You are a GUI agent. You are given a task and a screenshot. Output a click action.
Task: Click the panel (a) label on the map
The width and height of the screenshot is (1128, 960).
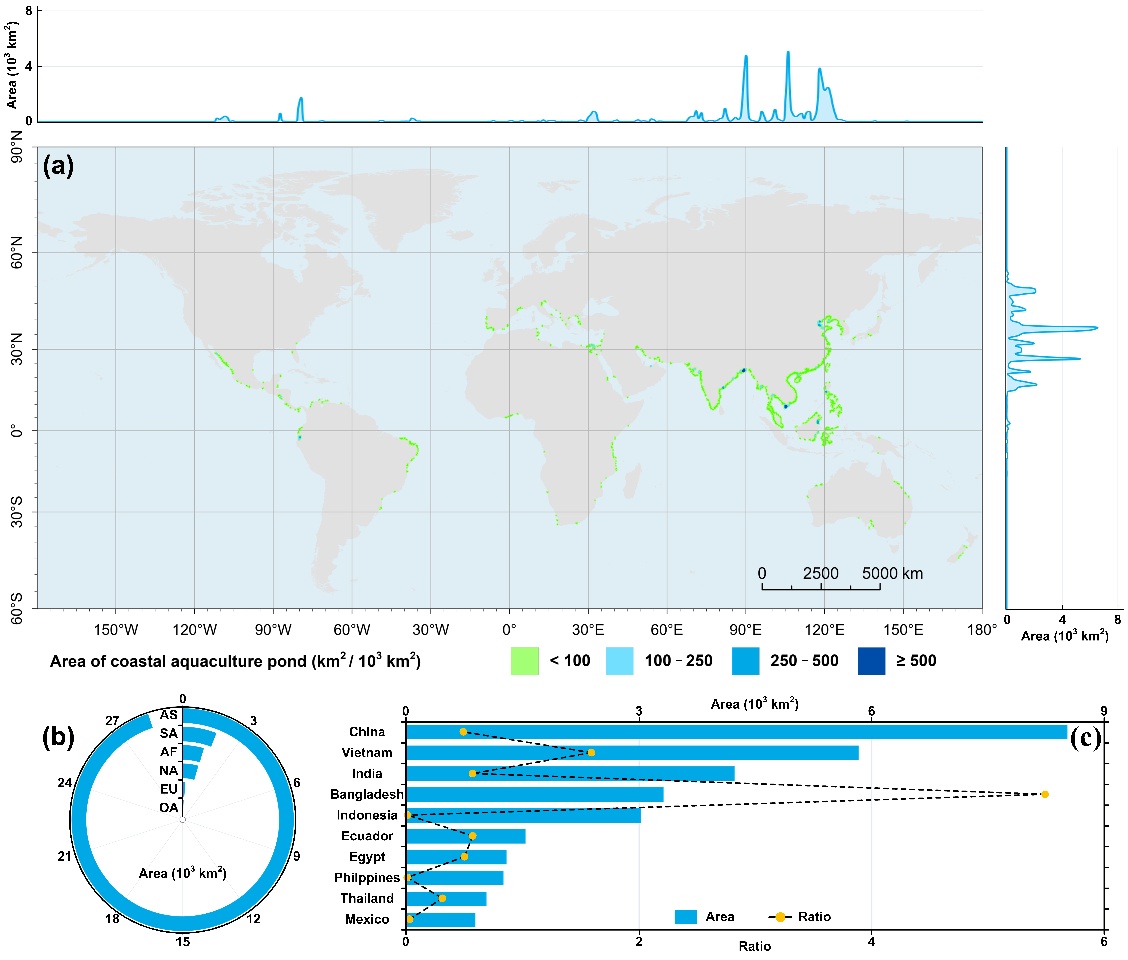[x=57, y=167]
